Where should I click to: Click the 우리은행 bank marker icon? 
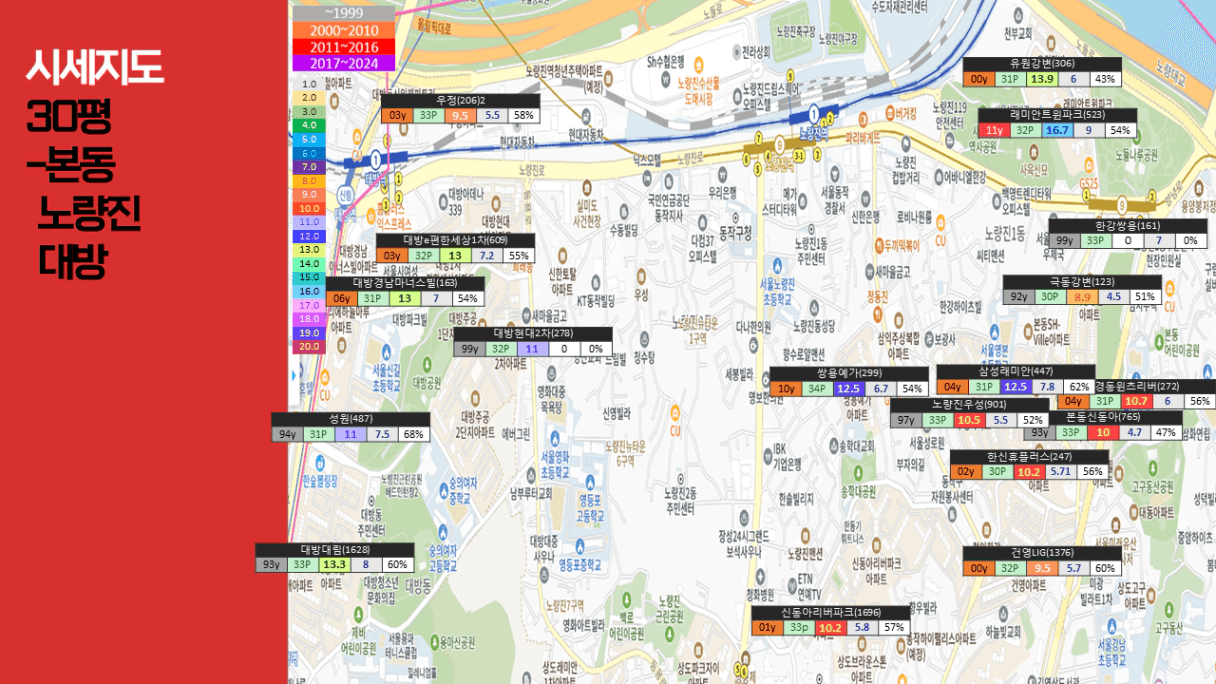tap(723, 175)
